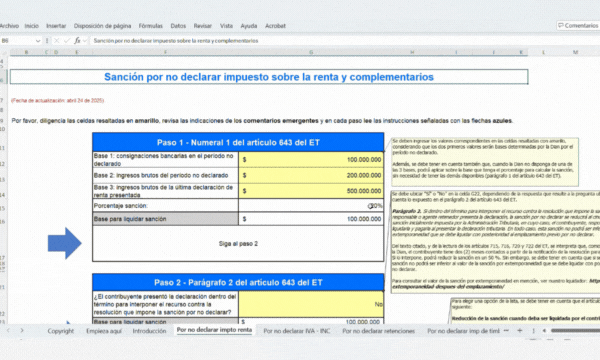Click the sheet title Sanción por no declarar cell
The height and width of the screenshot is (360, 600).
[x=269, y=77]
